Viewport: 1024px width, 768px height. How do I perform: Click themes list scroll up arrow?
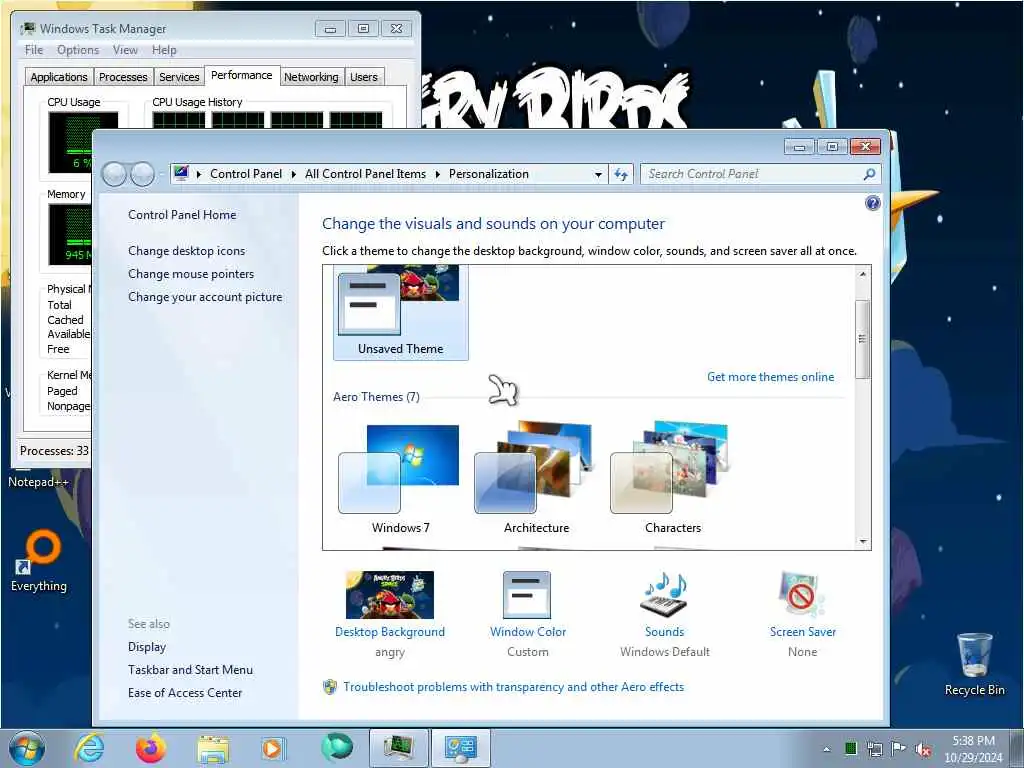point(863,274)
